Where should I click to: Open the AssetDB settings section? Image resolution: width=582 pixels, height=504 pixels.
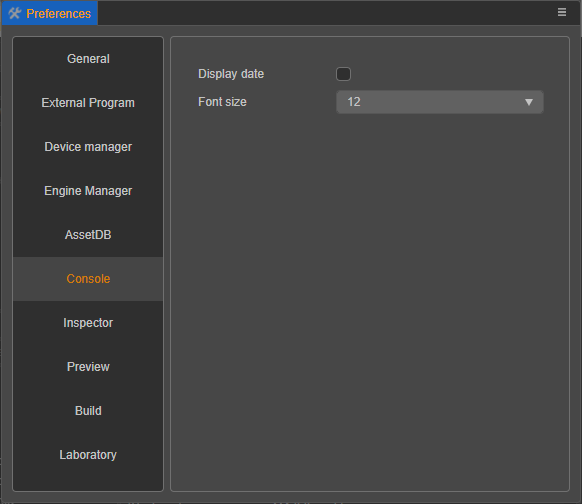coord(88,235)
